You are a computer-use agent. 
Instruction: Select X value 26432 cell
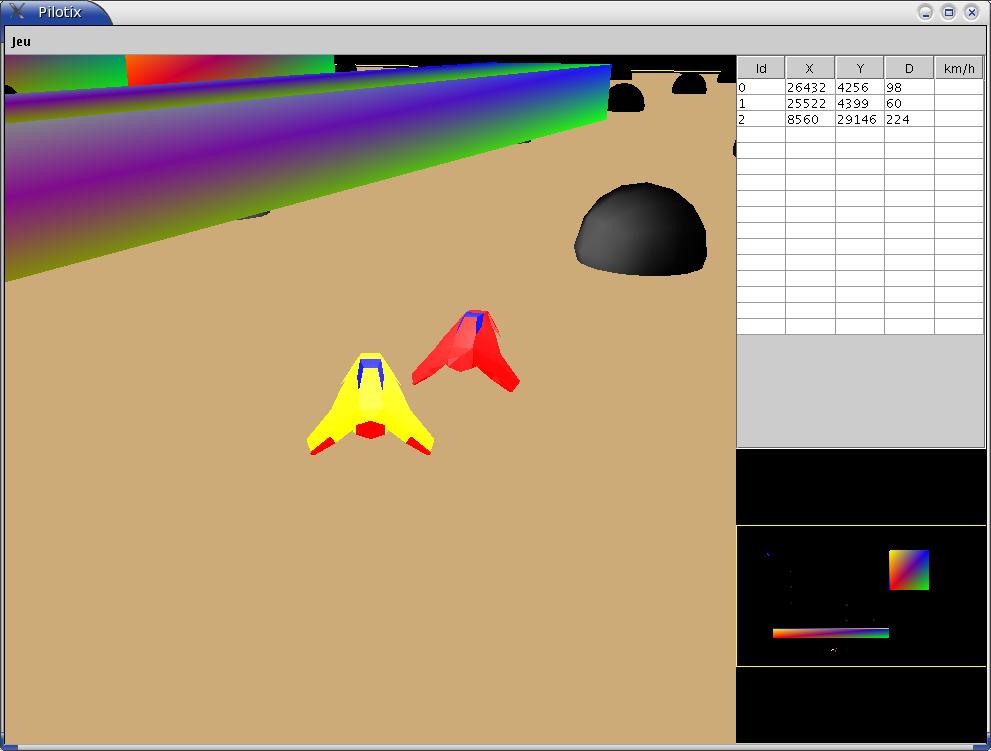[x=810, y=87]
